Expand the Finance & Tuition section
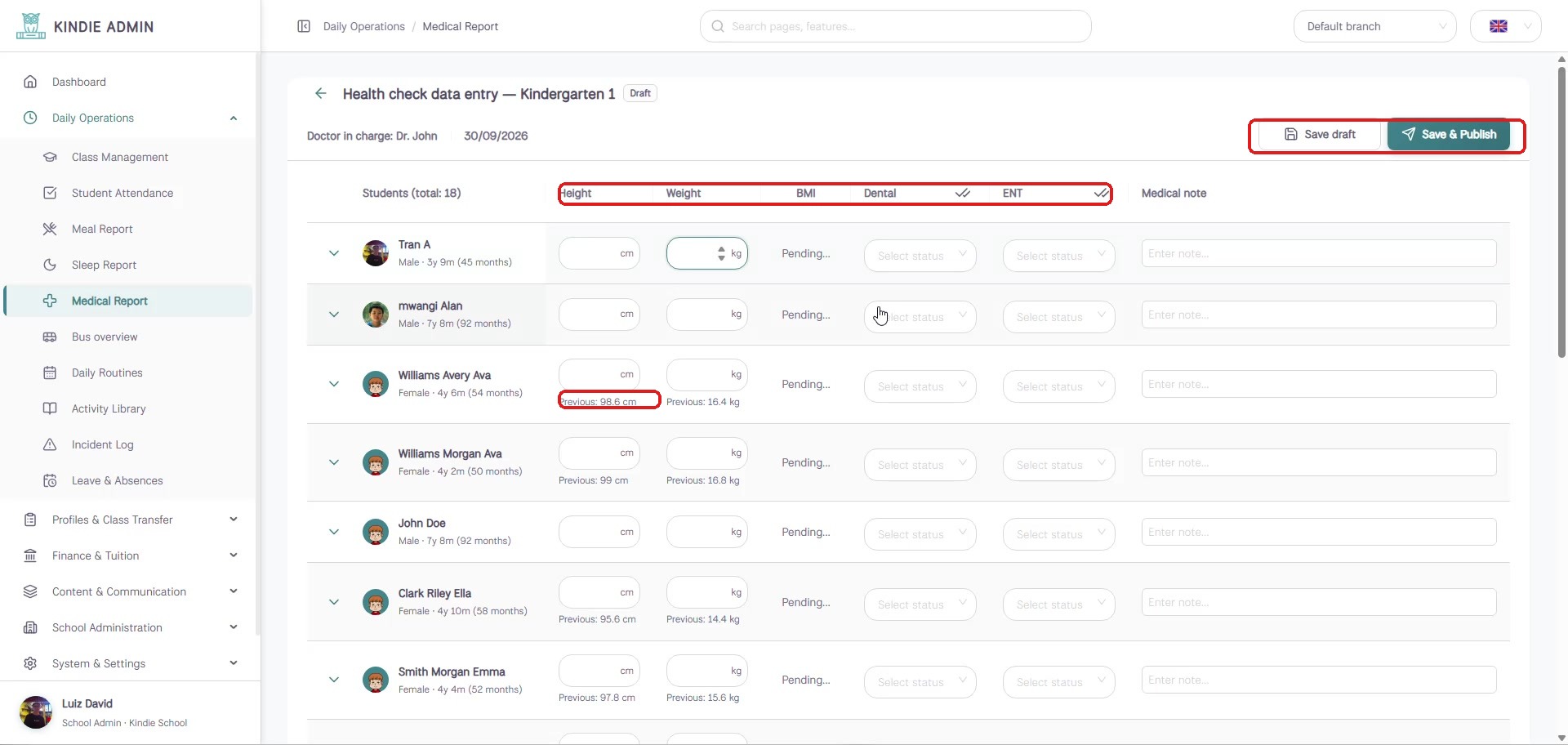 (234, 555)
